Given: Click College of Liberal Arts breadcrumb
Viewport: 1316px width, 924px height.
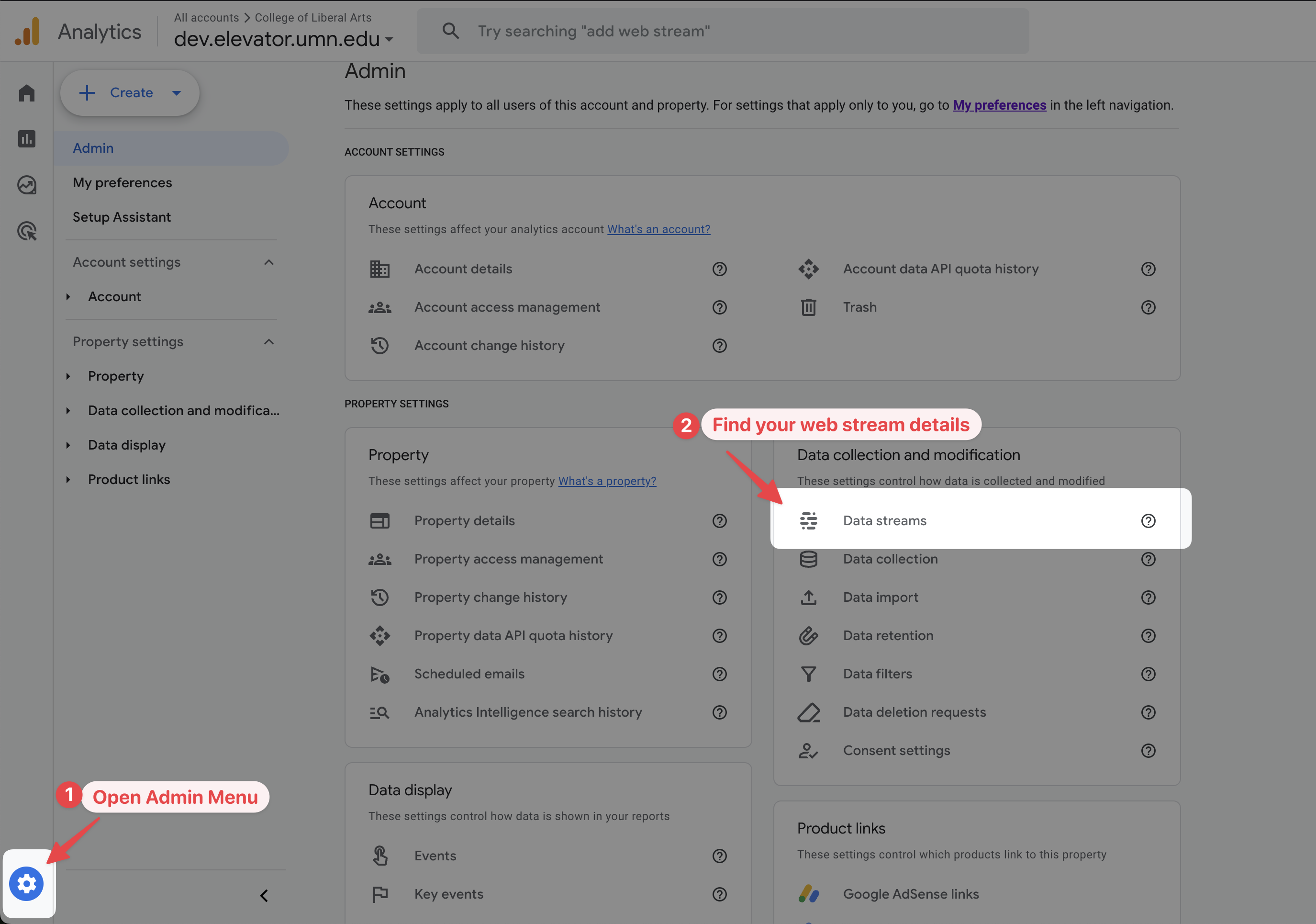Looking at the screenshot, I should pos(313,18).
